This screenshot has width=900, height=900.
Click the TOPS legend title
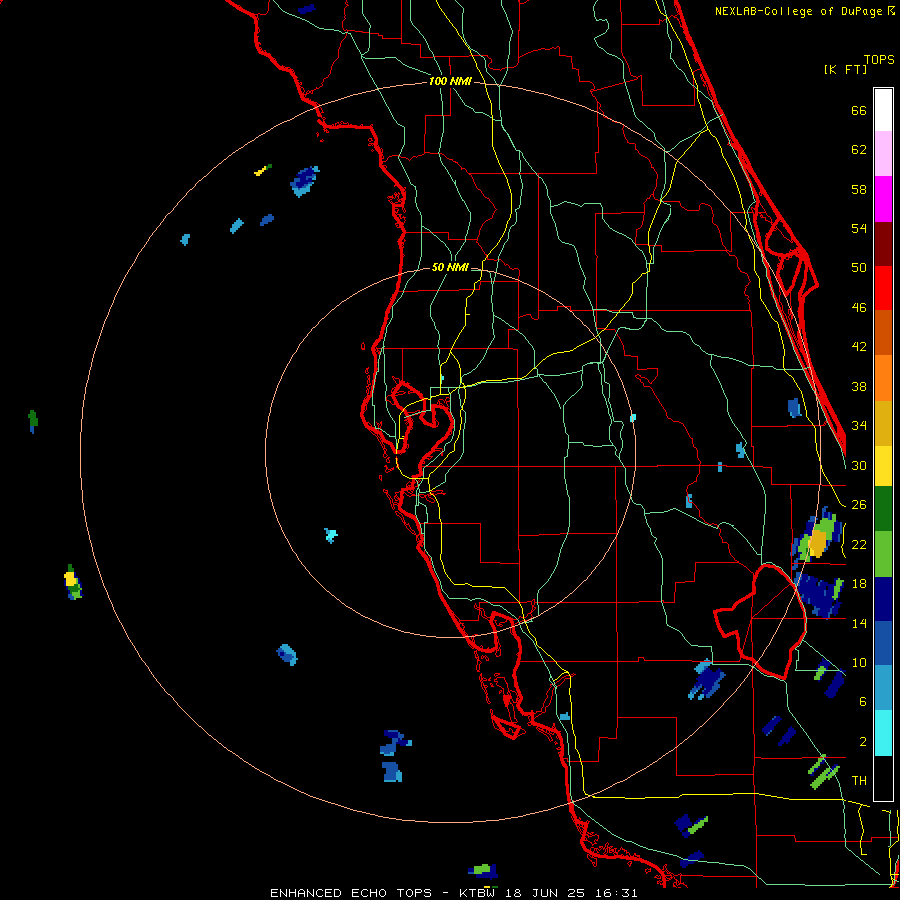coord(879,60)
